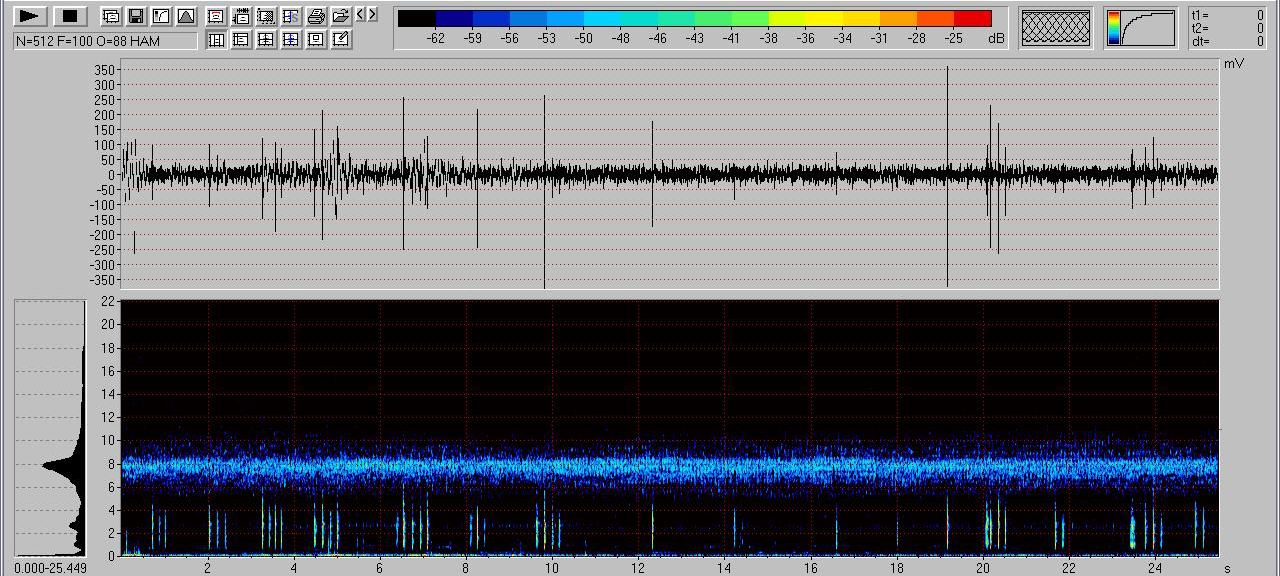Click the N=512 F=100 parameters field
Image resolution: width=1280 pixels, height=576 pixels.
point(105,41)
